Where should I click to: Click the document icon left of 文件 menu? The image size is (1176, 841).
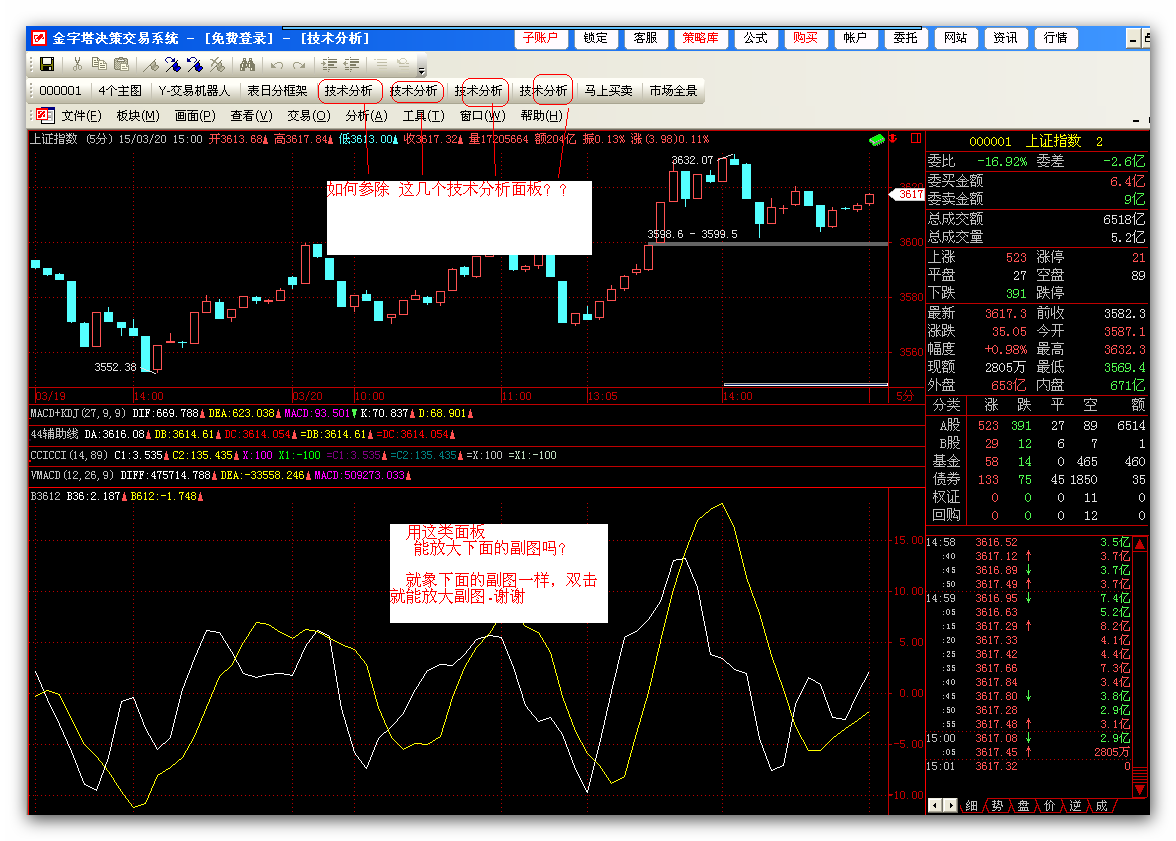point(45,116)
